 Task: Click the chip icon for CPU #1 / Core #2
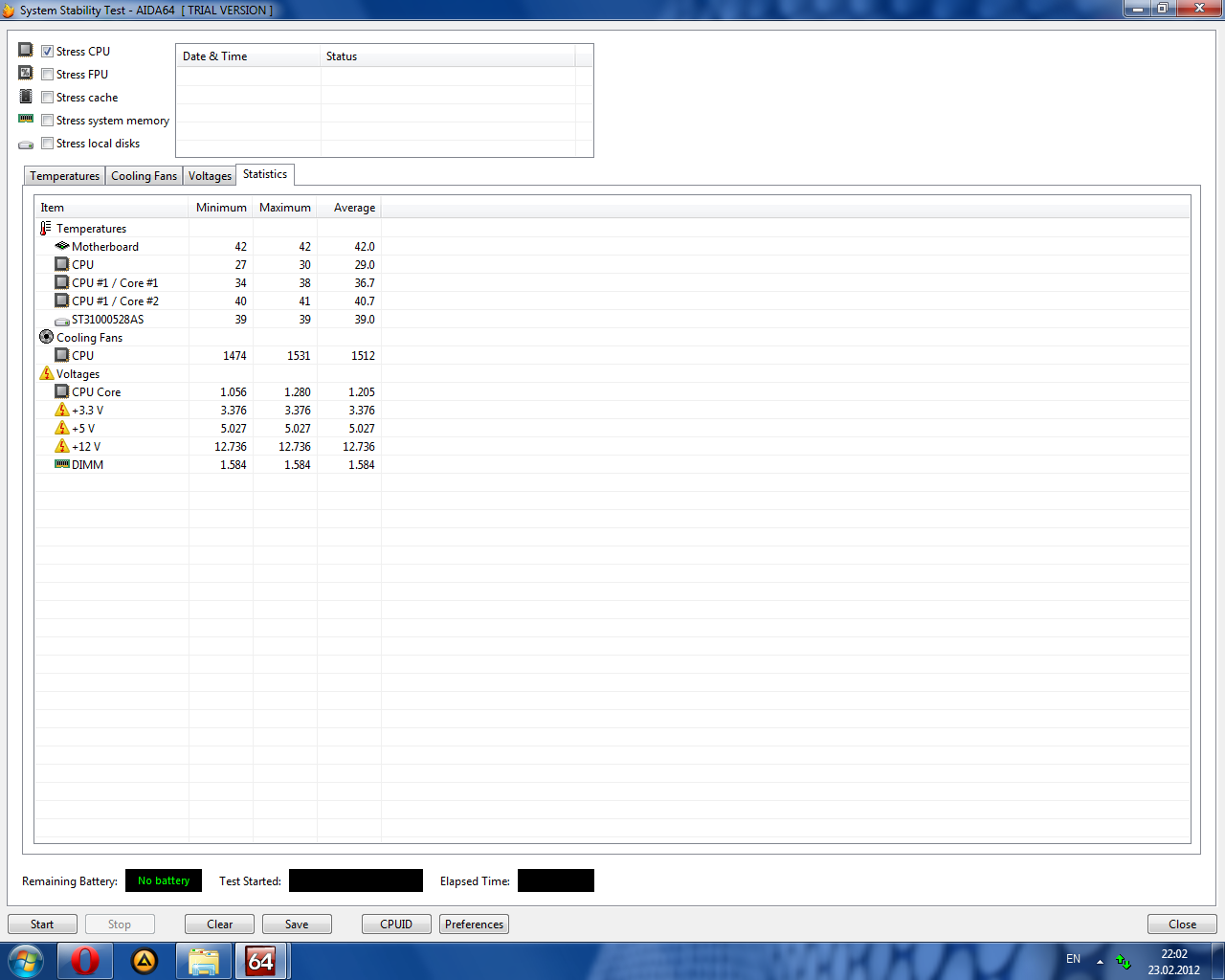click(62, 301)
